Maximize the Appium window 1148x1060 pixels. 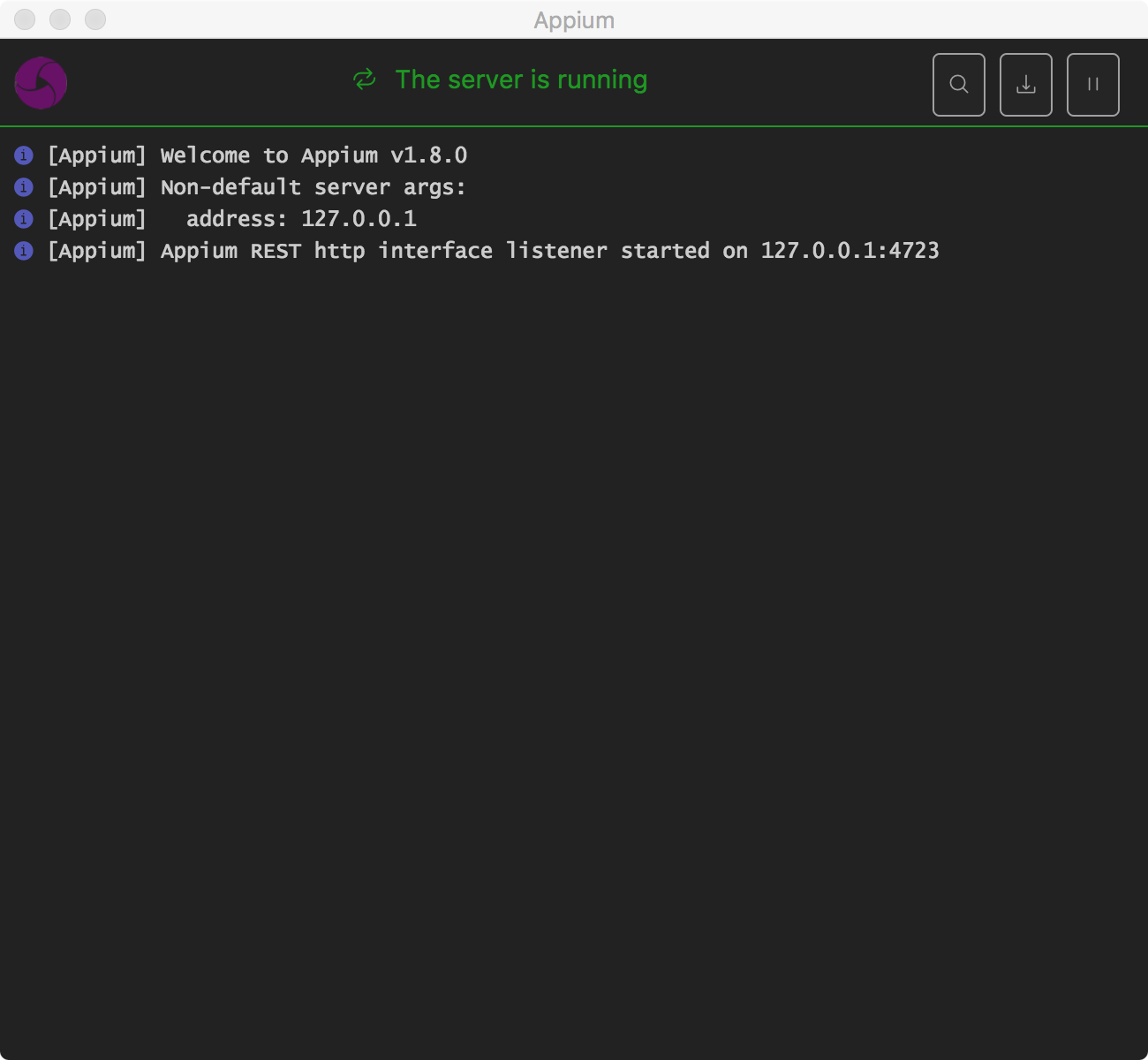[x=95, y=19]
